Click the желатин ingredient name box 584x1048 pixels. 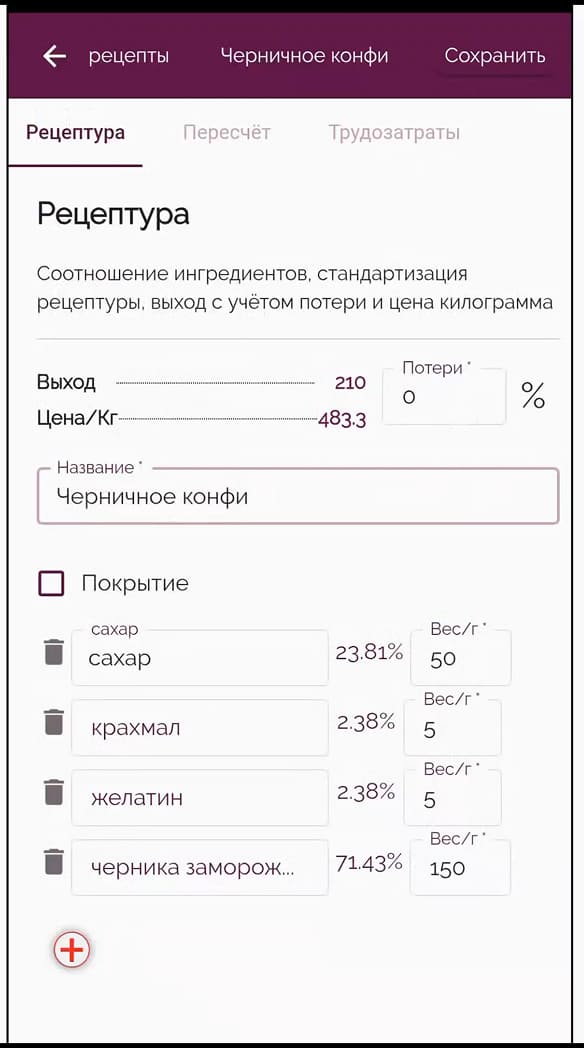[199, 797]
